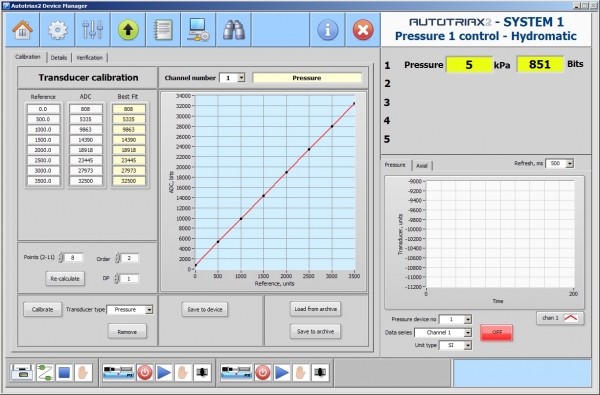Click the Re-calculate button
This screenshot has width=600, height=395.
pyautogui.click(x=65, y=279)
